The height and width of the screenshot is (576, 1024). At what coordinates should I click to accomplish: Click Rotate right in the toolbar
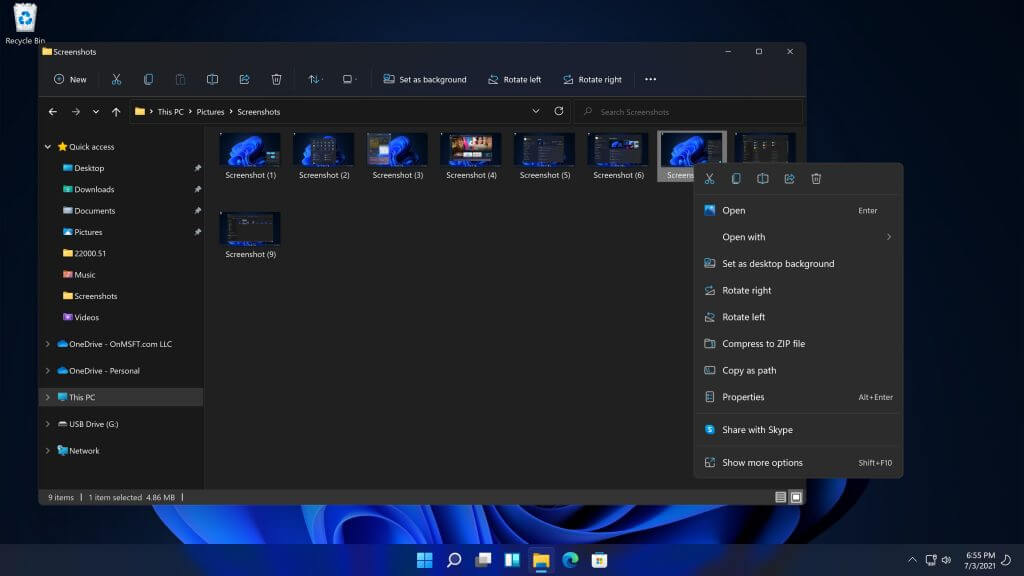click(x=592, y=79)
